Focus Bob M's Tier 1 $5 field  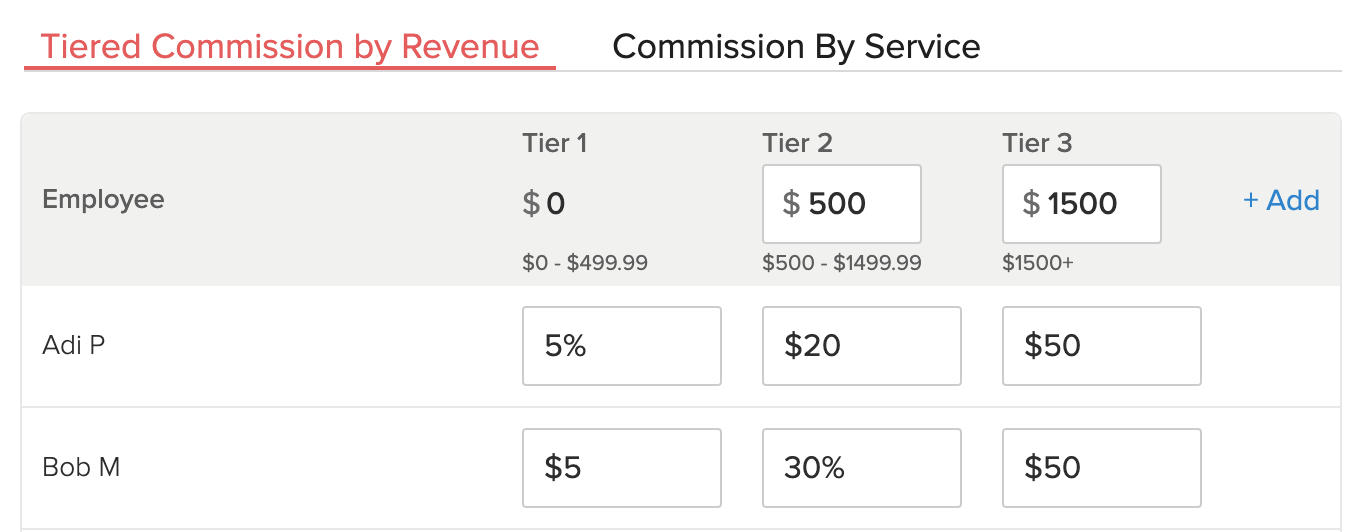[x=621, y=468]
